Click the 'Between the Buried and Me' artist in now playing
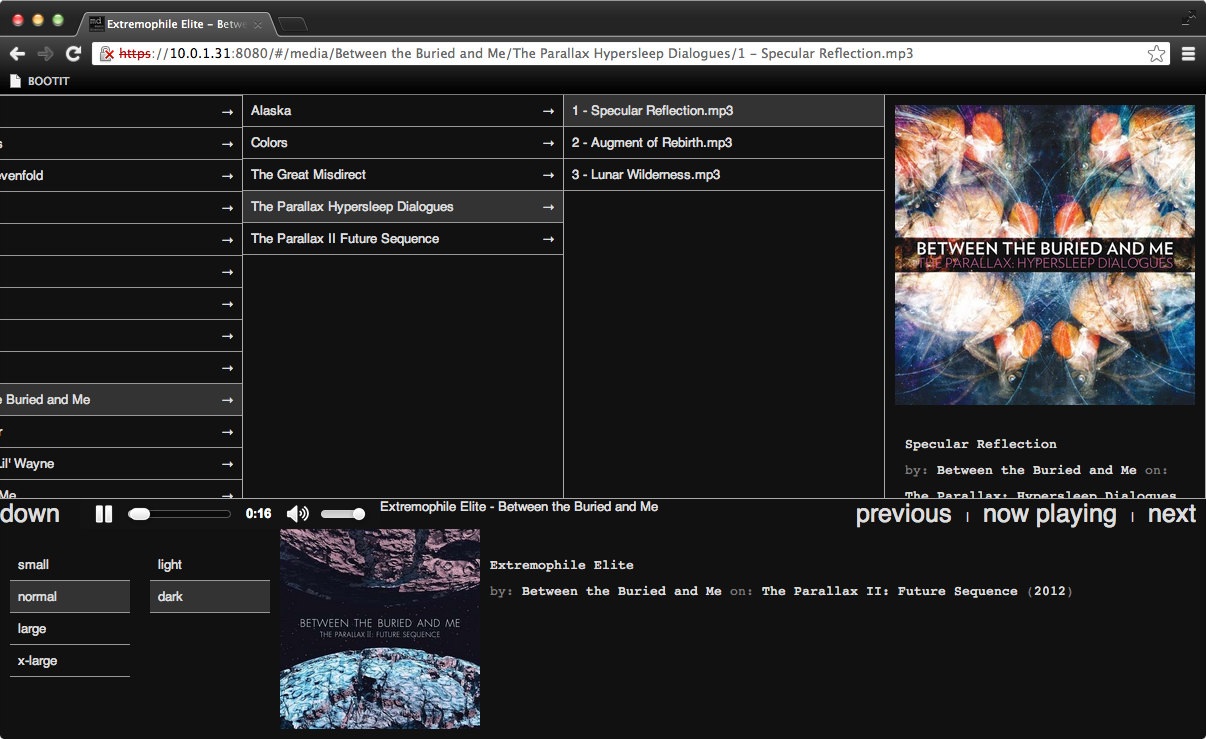This screenshot has height=739, width=1206. click(x=621, y=591)
